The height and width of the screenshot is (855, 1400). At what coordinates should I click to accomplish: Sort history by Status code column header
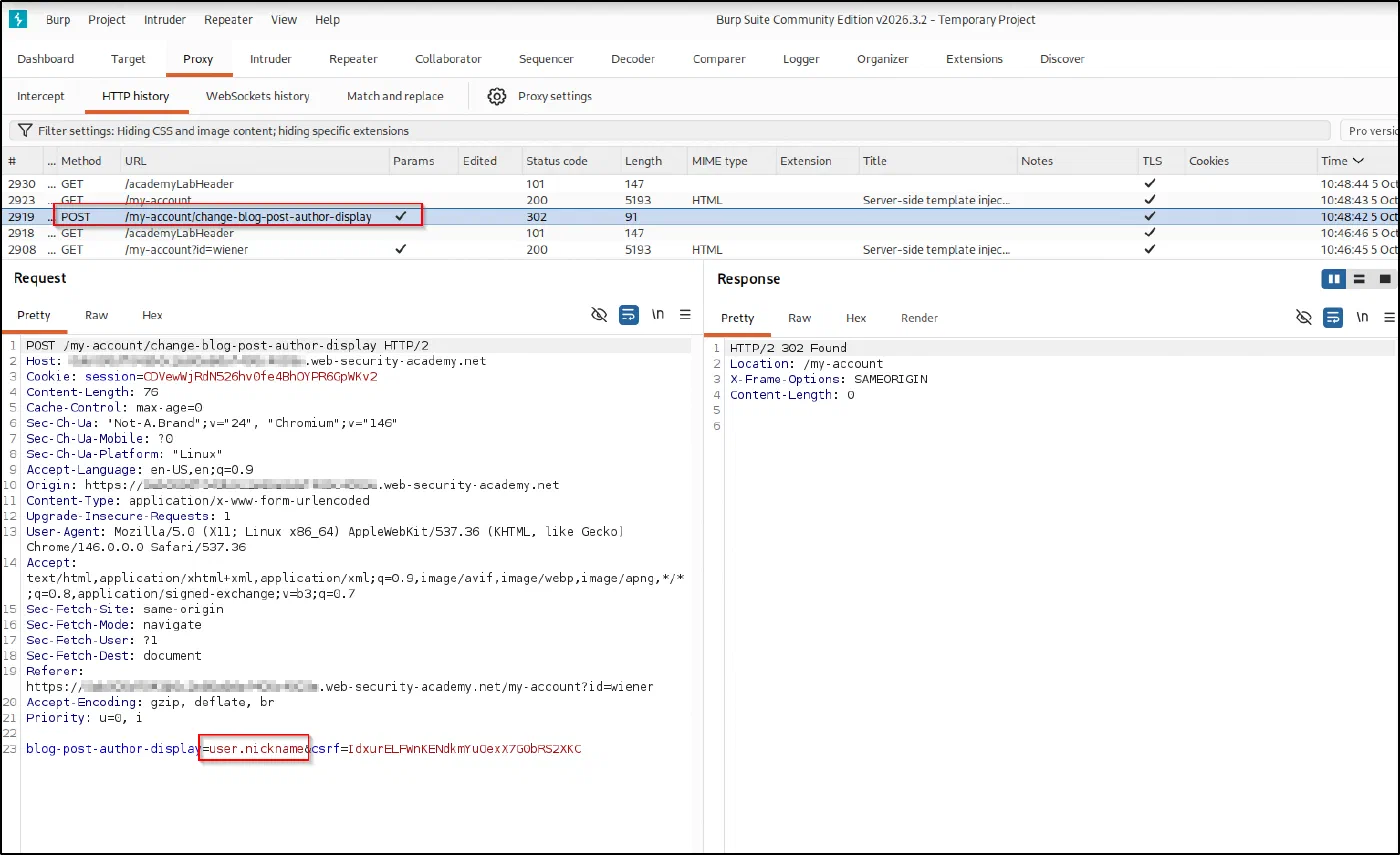571,161
